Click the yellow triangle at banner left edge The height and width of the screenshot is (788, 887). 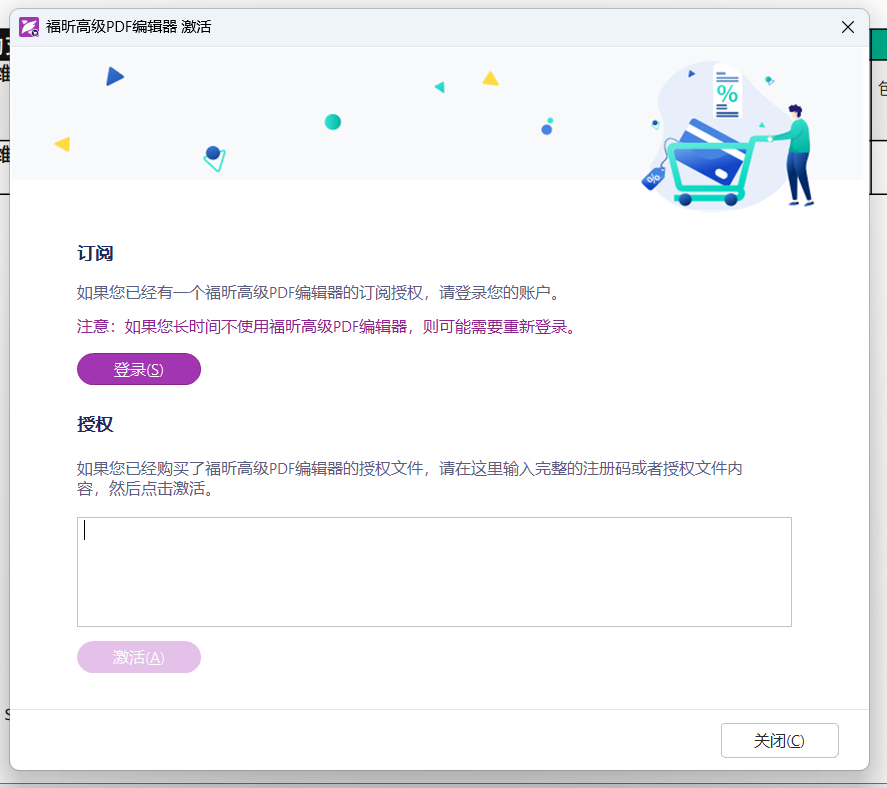(63, 144)
